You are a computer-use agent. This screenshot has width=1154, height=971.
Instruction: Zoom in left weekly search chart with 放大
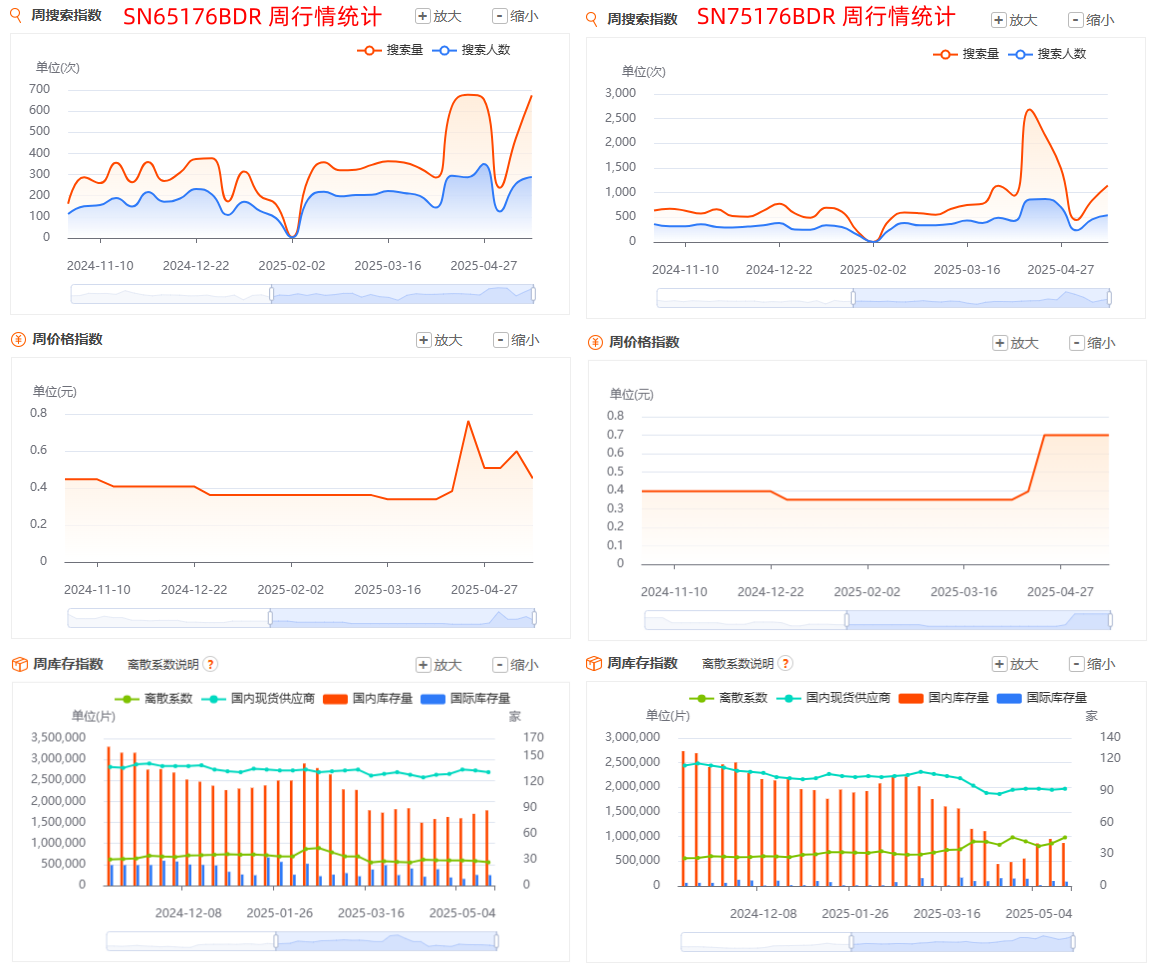(439, 16)
